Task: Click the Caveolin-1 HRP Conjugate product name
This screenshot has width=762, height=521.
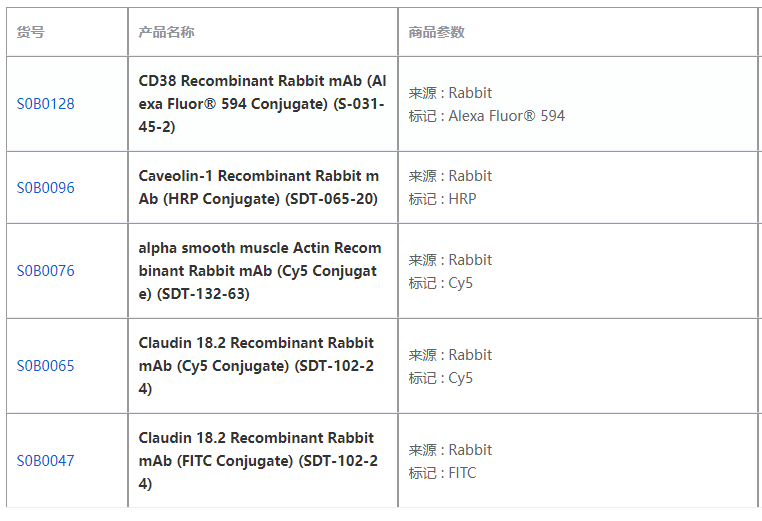Action: point(259,187)
